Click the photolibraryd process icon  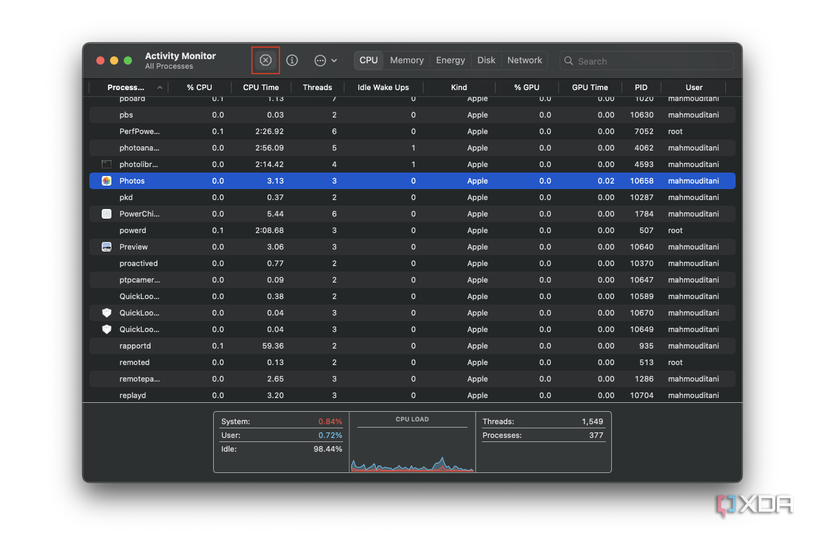106,164
